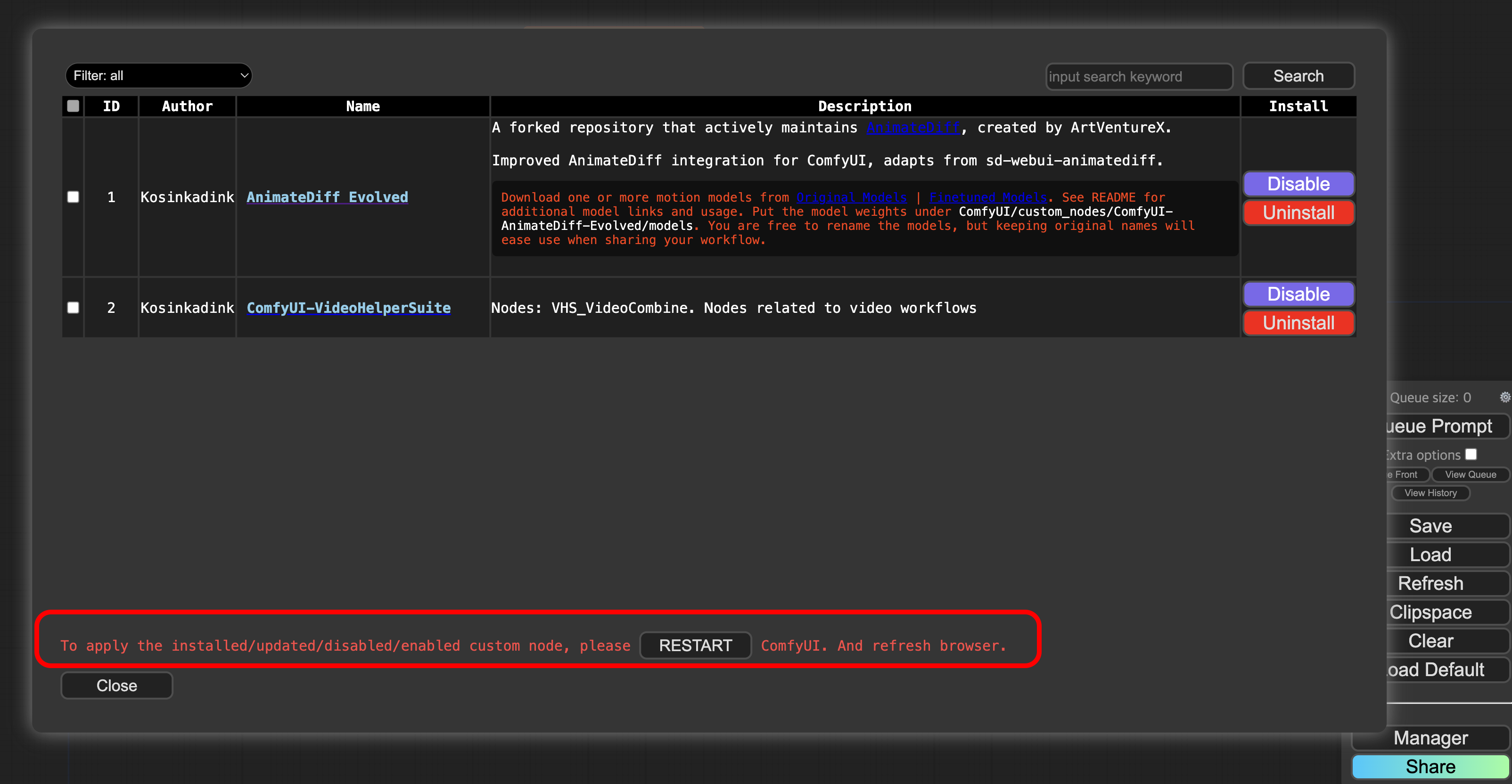Enable the Extra options checkbox
1512x784 pixels.
tap(1471, 454)
